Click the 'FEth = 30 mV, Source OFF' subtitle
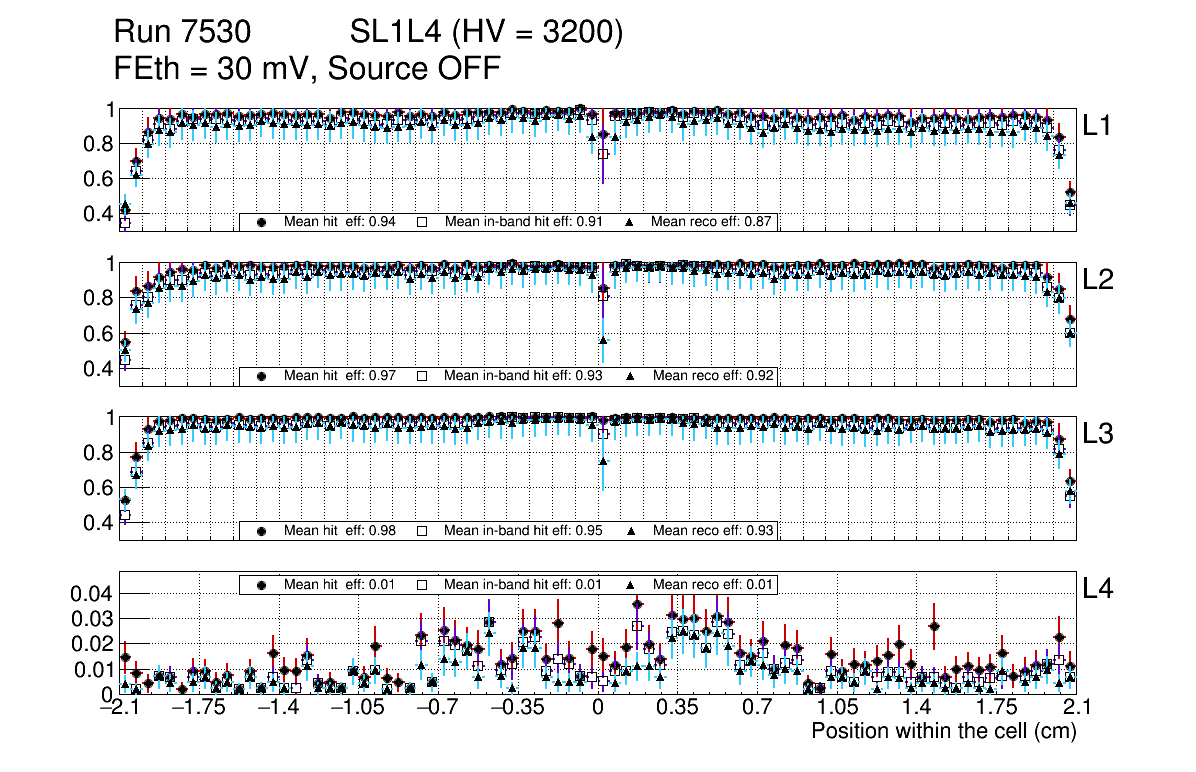This screenshot has width=1196, height=772. [307, 68]
